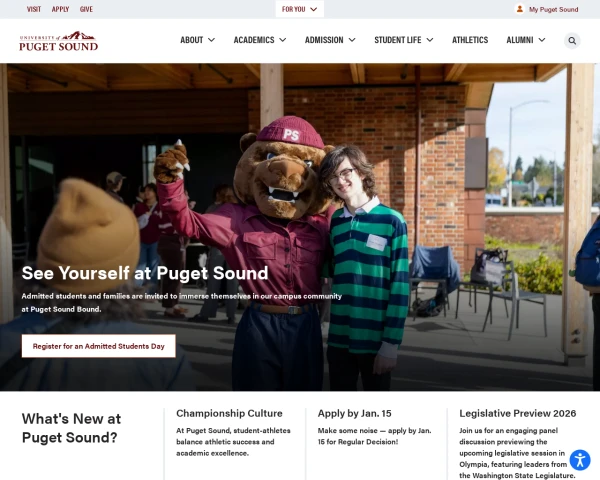Expand the Alumni menu chevron
The image size is (600, 480).
tap(541, 40)
